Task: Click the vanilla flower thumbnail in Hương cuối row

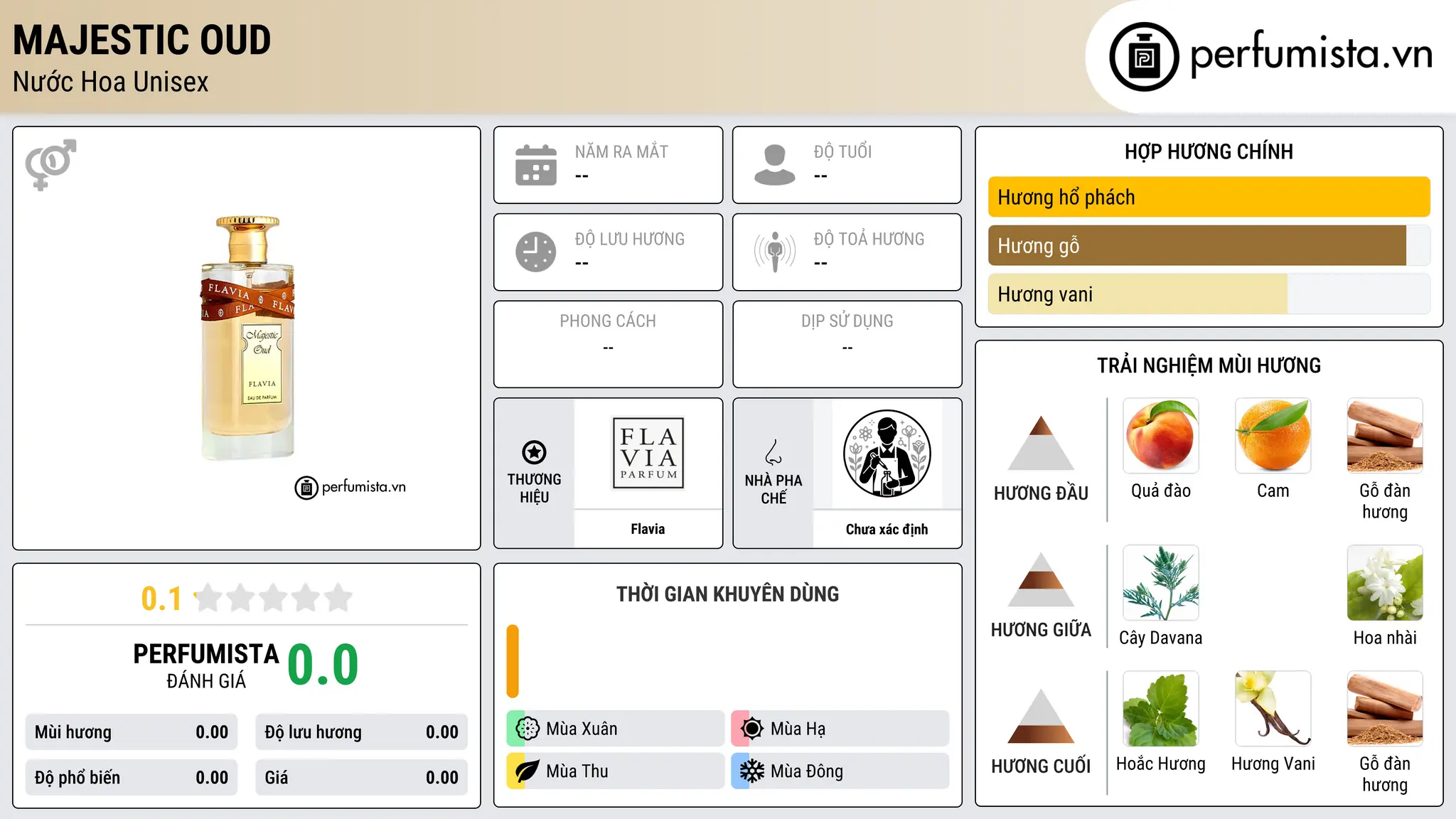Action: click(1273, 709)
